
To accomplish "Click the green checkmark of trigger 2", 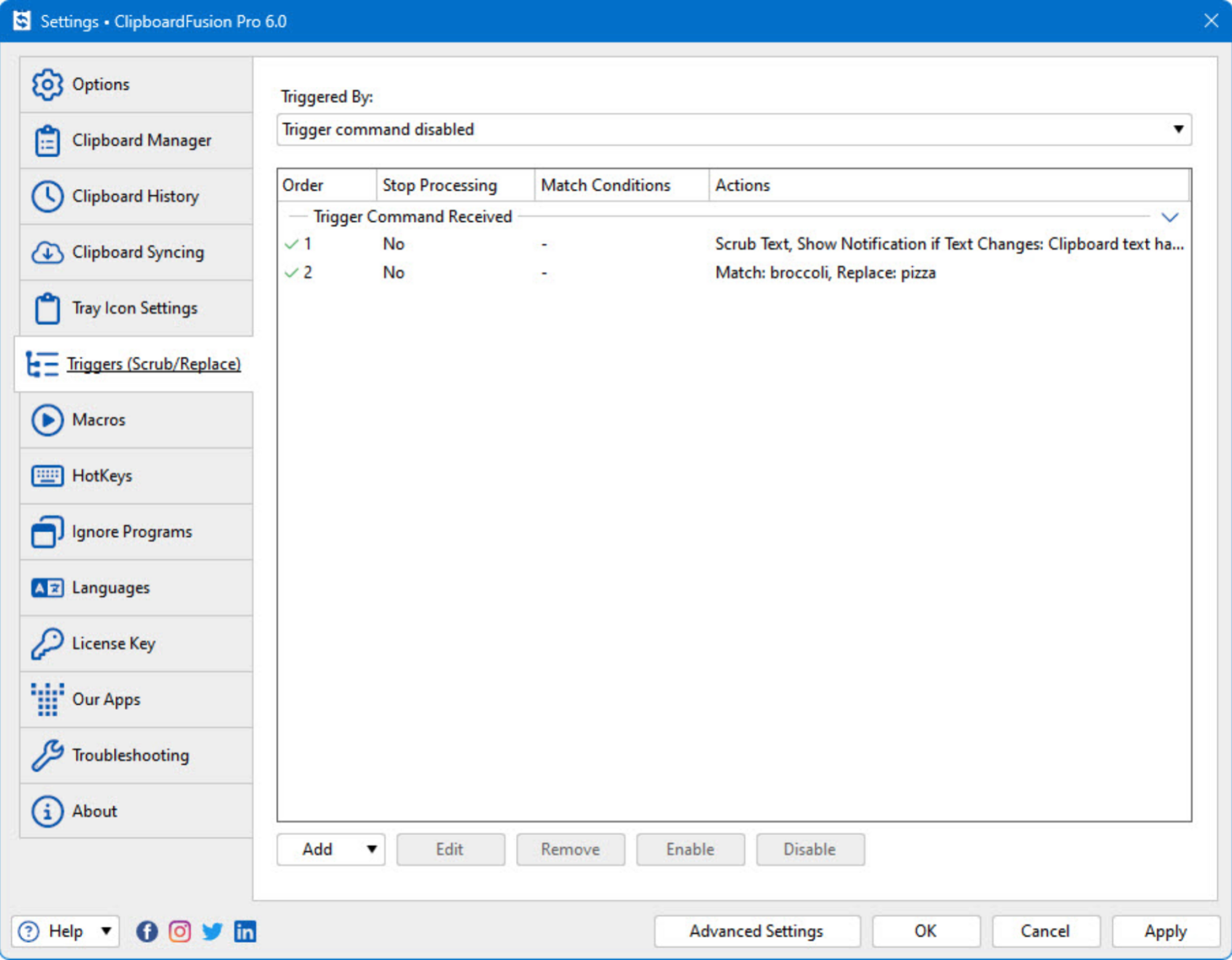I will (292, 273).
